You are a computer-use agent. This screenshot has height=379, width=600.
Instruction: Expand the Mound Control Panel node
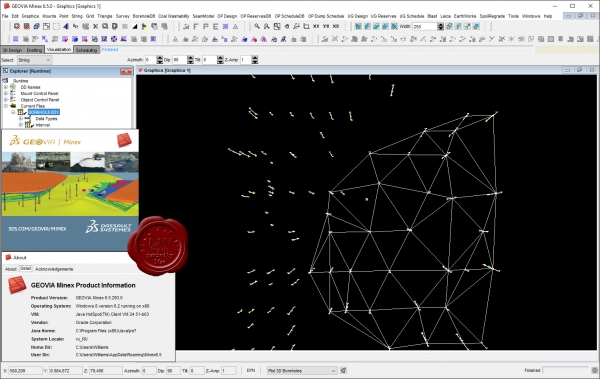pyautogui.click(x=6, y=93)
